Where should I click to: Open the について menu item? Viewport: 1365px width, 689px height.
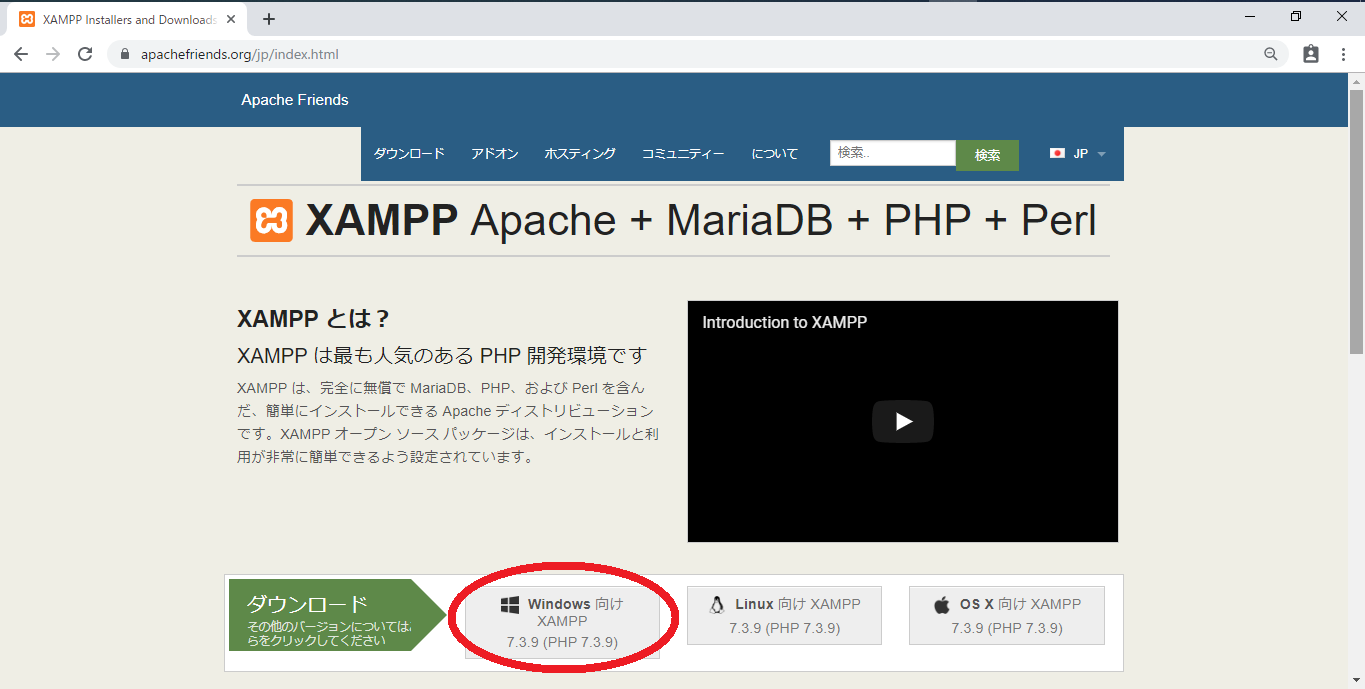point(775,154)
